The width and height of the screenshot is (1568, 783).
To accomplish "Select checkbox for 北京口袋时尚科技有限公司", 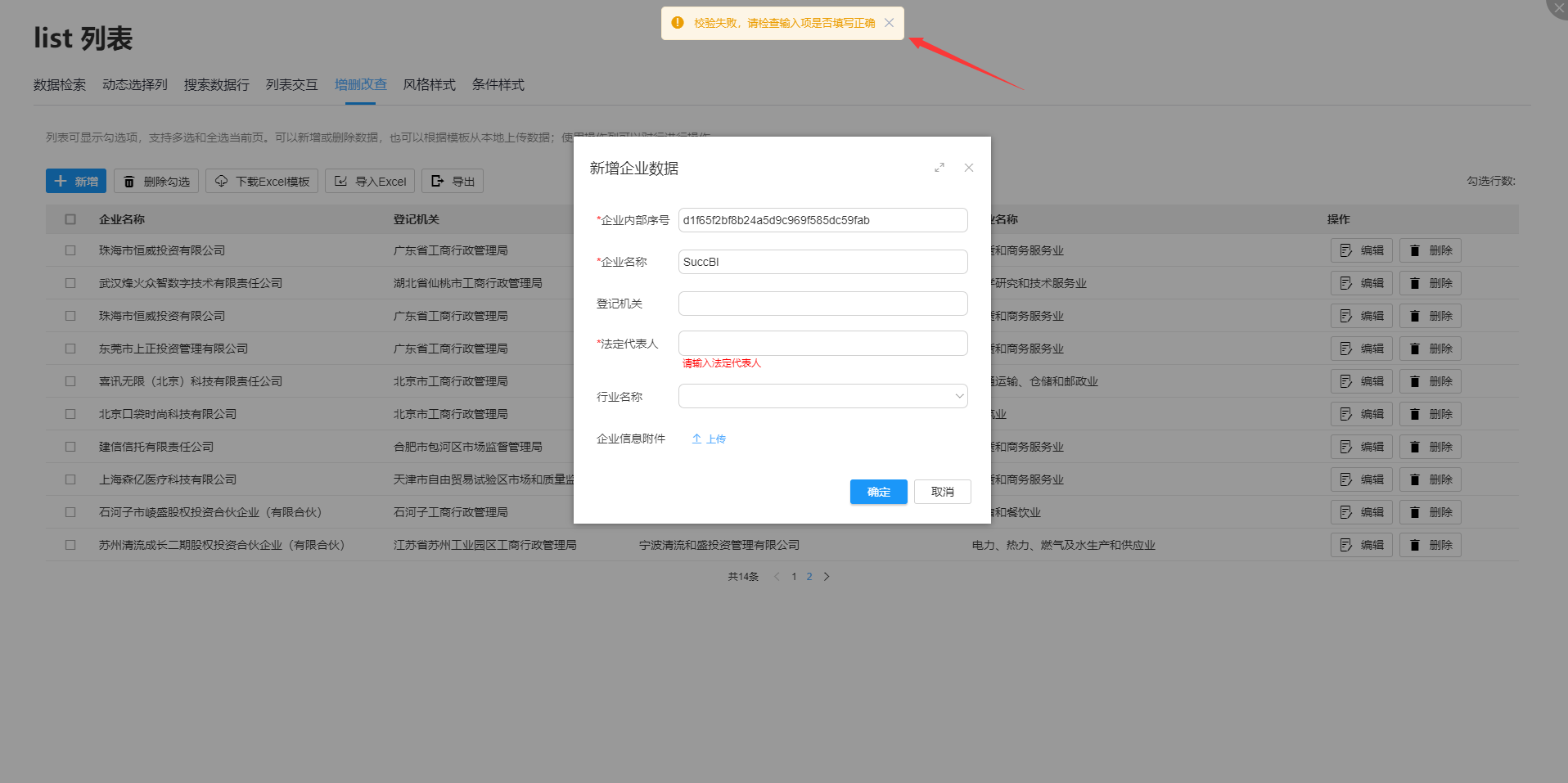I will point(70,414).
